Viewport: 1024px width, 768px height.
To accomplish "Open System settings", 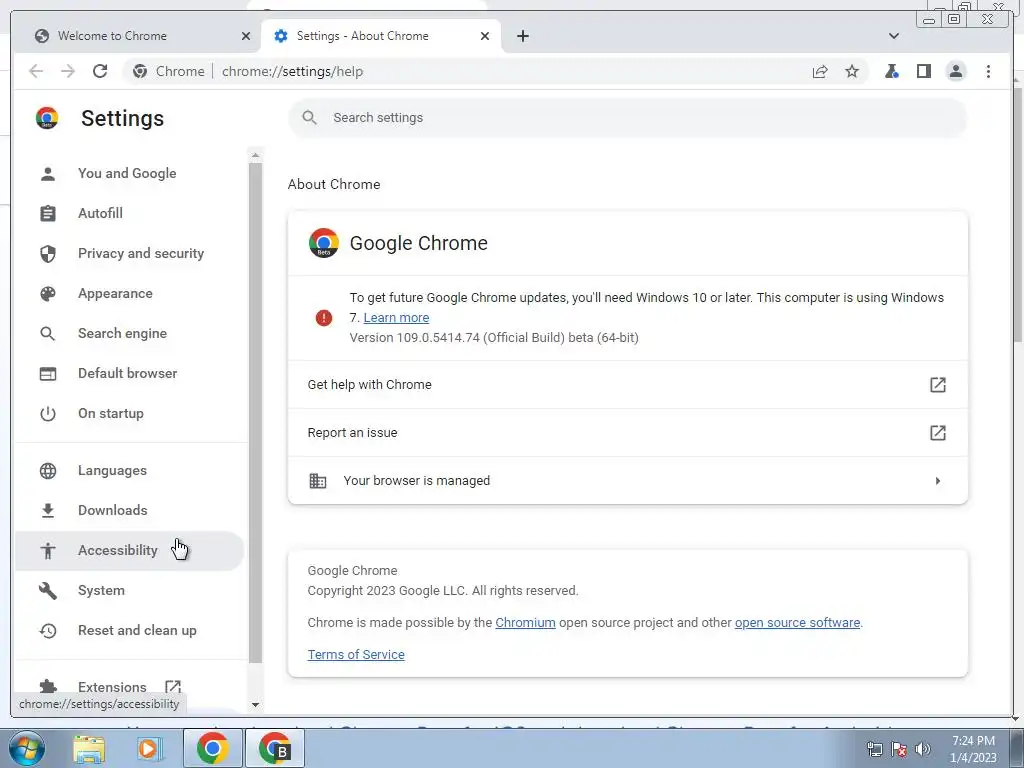I will pos(129,590).
